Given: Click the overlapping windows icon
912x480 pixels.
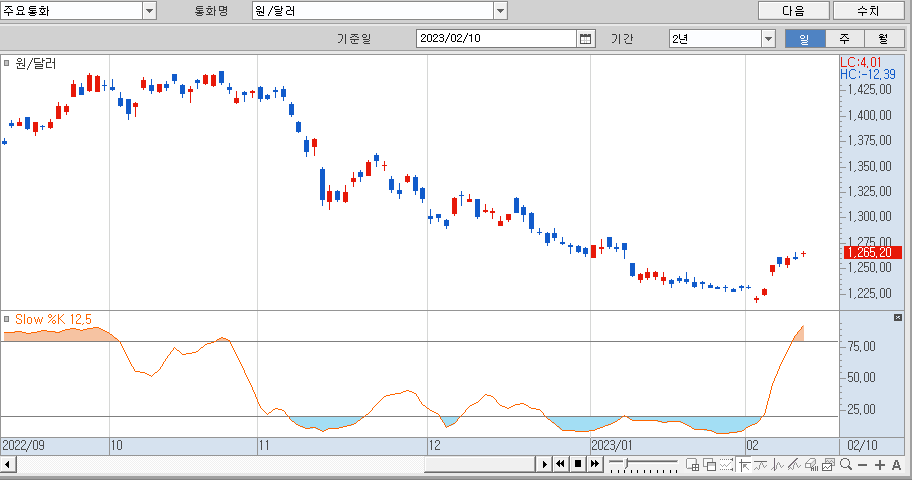Looking at the screenshot, I should [710, 464].
